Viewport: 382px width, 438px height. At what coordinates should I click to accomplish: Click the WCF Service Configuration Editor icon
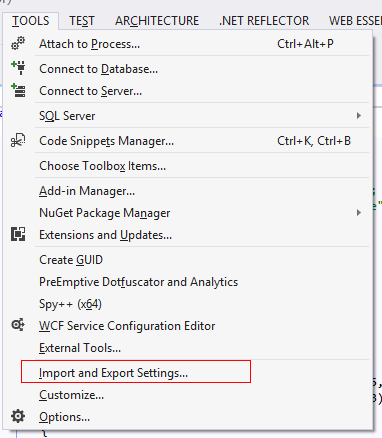pos(18,325)
